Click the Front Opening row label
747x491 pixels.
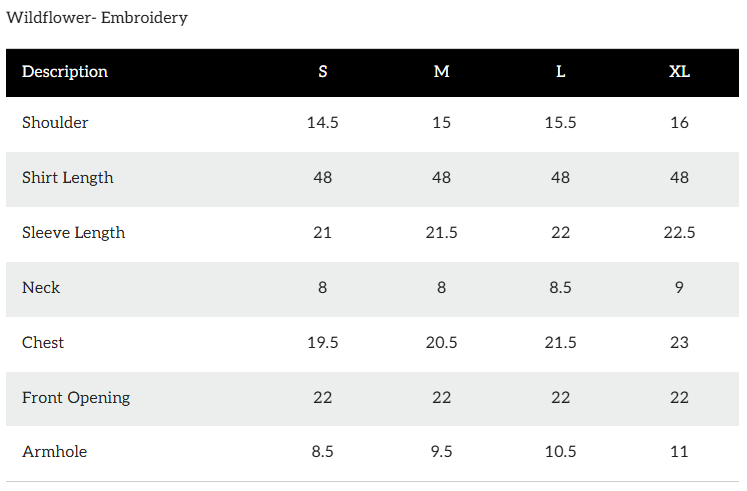(76, 398)
